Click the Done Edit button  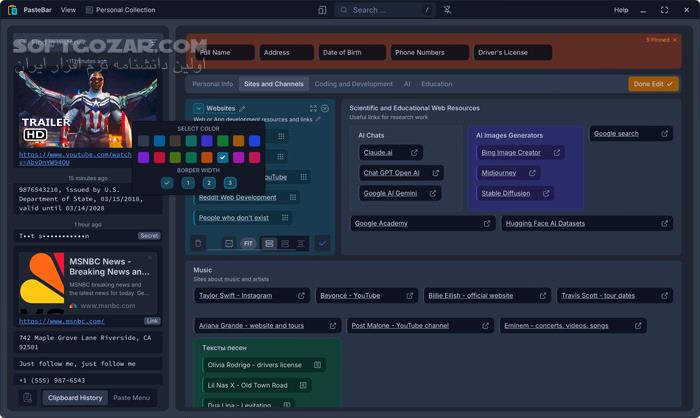pos(653,84)
